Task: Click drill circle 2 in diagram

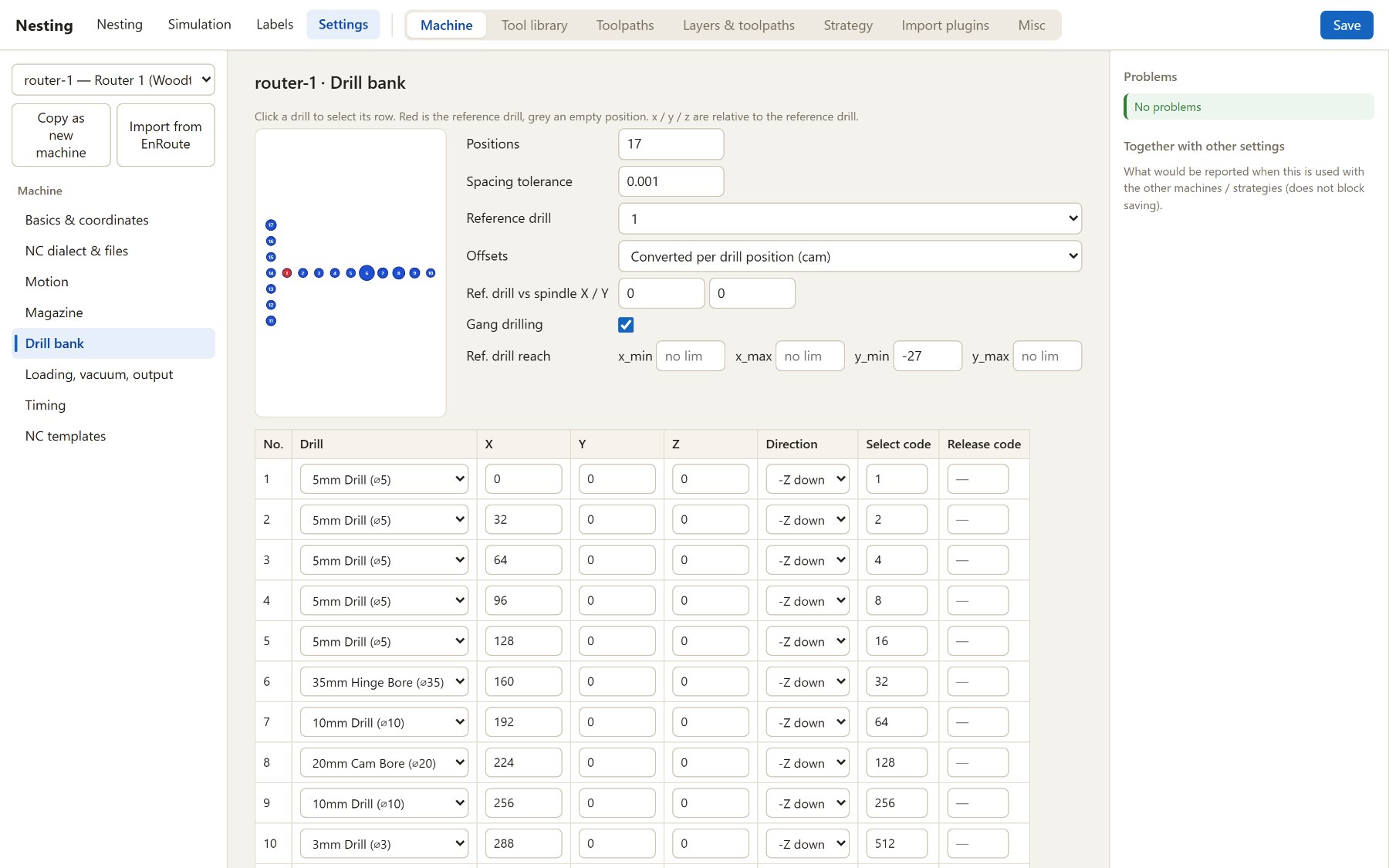Action: (x=302, y=273)
